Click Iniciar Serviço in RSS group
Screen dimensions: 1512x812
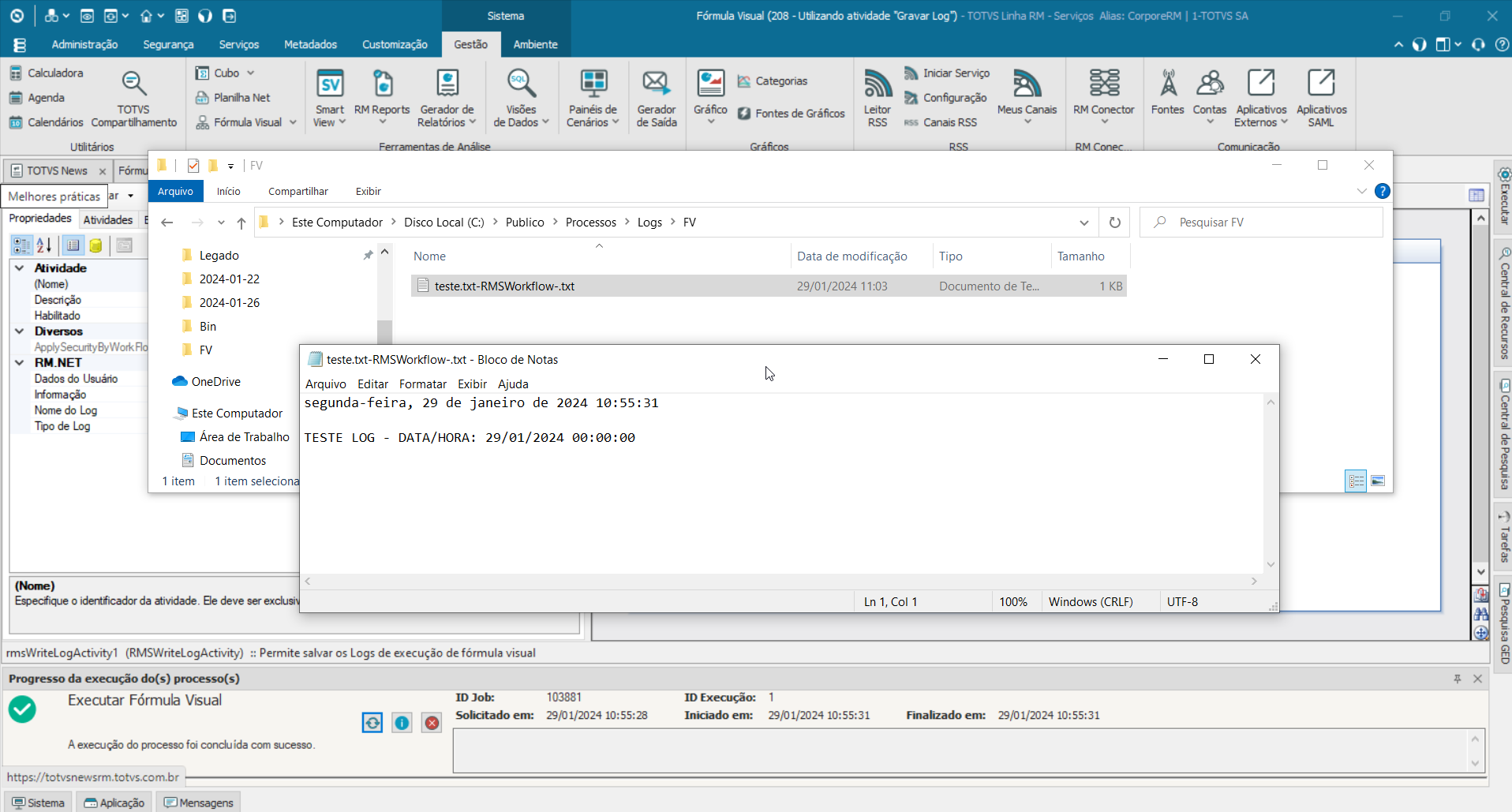pyautogui.click(x=947, y=73)
